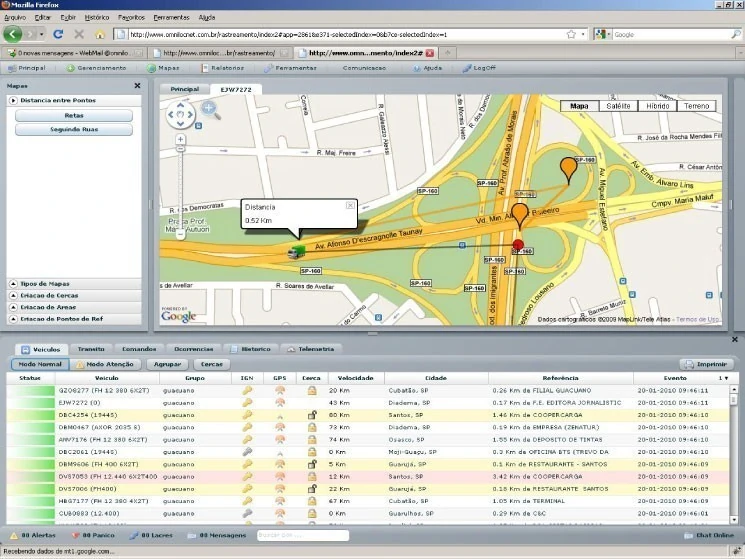Switch map to Híbrido view
This screenshot has height=559, width=745.
click(658, 106)
